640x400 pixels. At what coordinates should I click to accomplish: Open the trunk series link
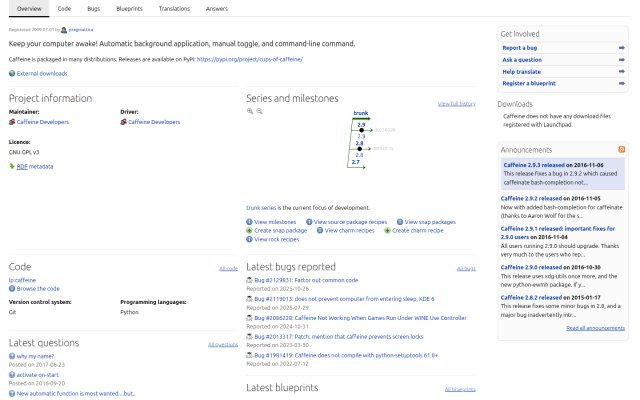(261, 208)
